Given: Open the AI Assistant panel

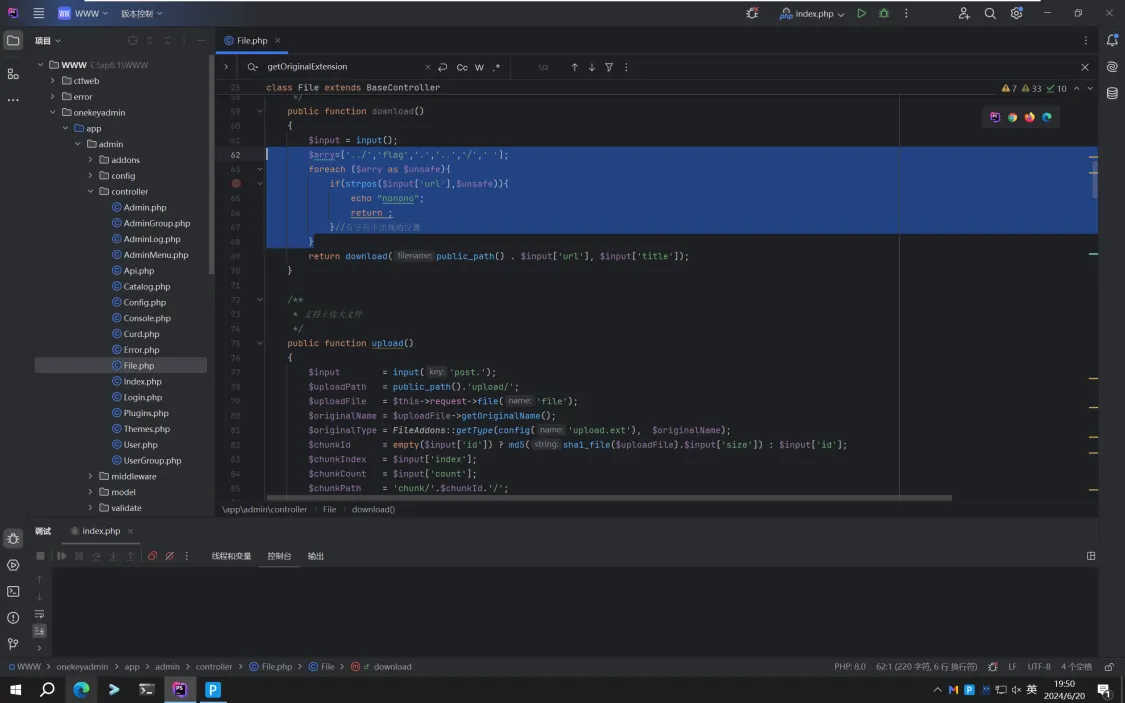Looking at the screenshot, I should pyautogui.click(x=1112, y=67).
